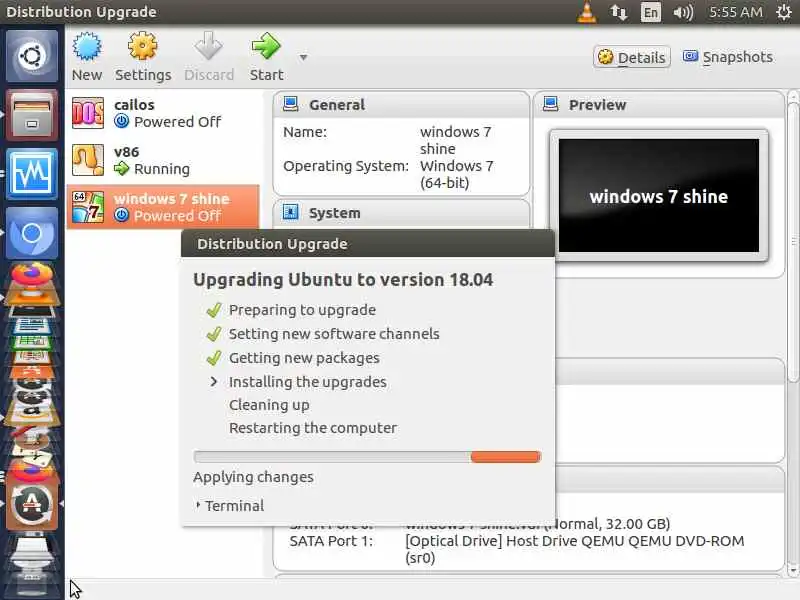This screenshot has height=600, width=800.
Task: Click the Preview section header
Action: coord(659,105)
